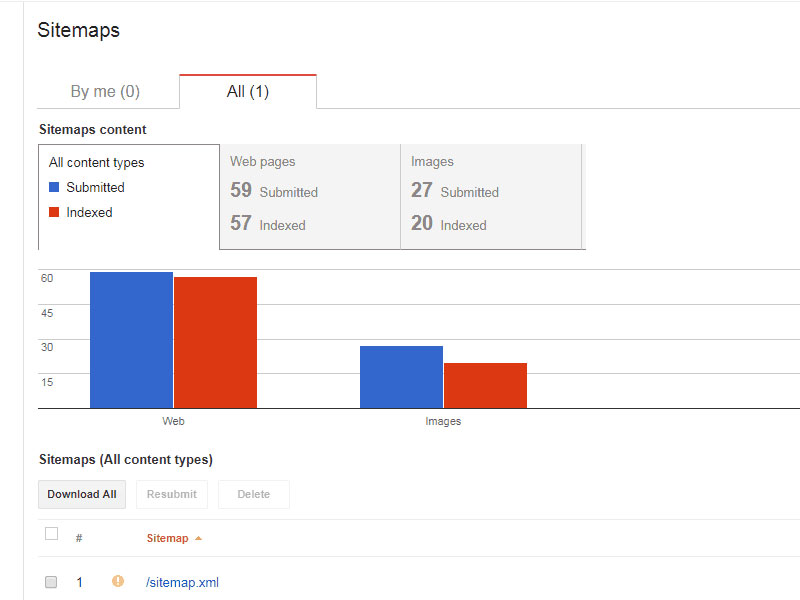Select the All (1) tab
800x600 pixels.
(248, 92)
